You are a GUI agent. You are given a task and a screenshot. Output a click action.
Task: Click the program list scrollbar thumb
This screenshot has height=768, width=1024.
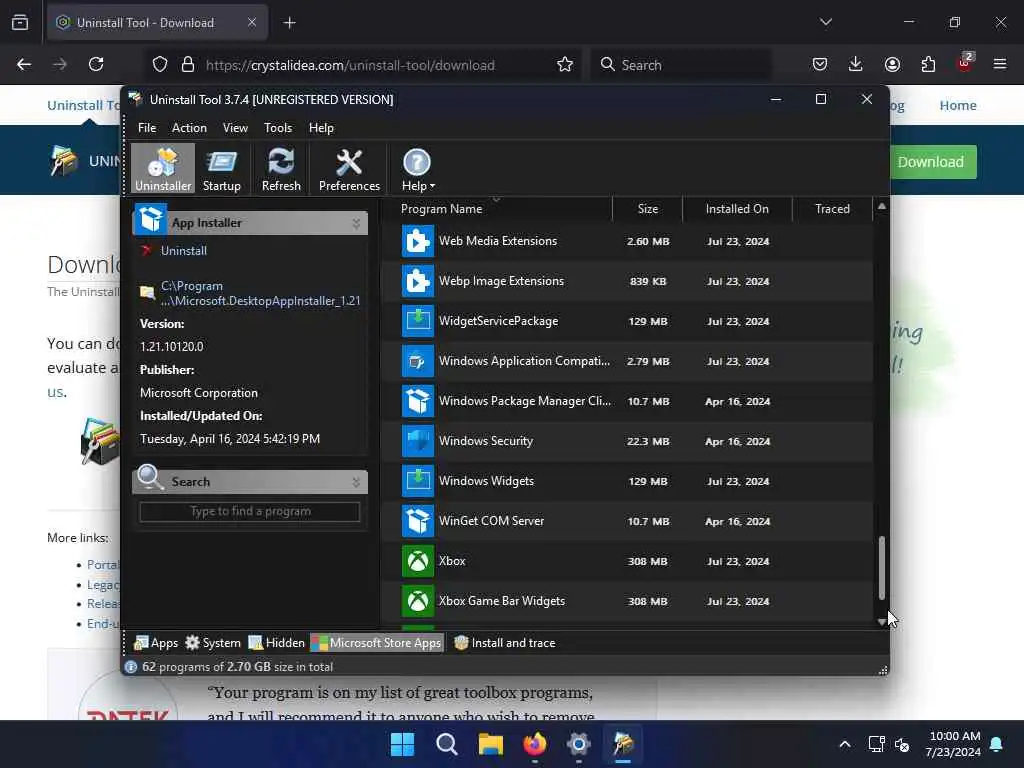pyautogui.click(x=882, y=568)
